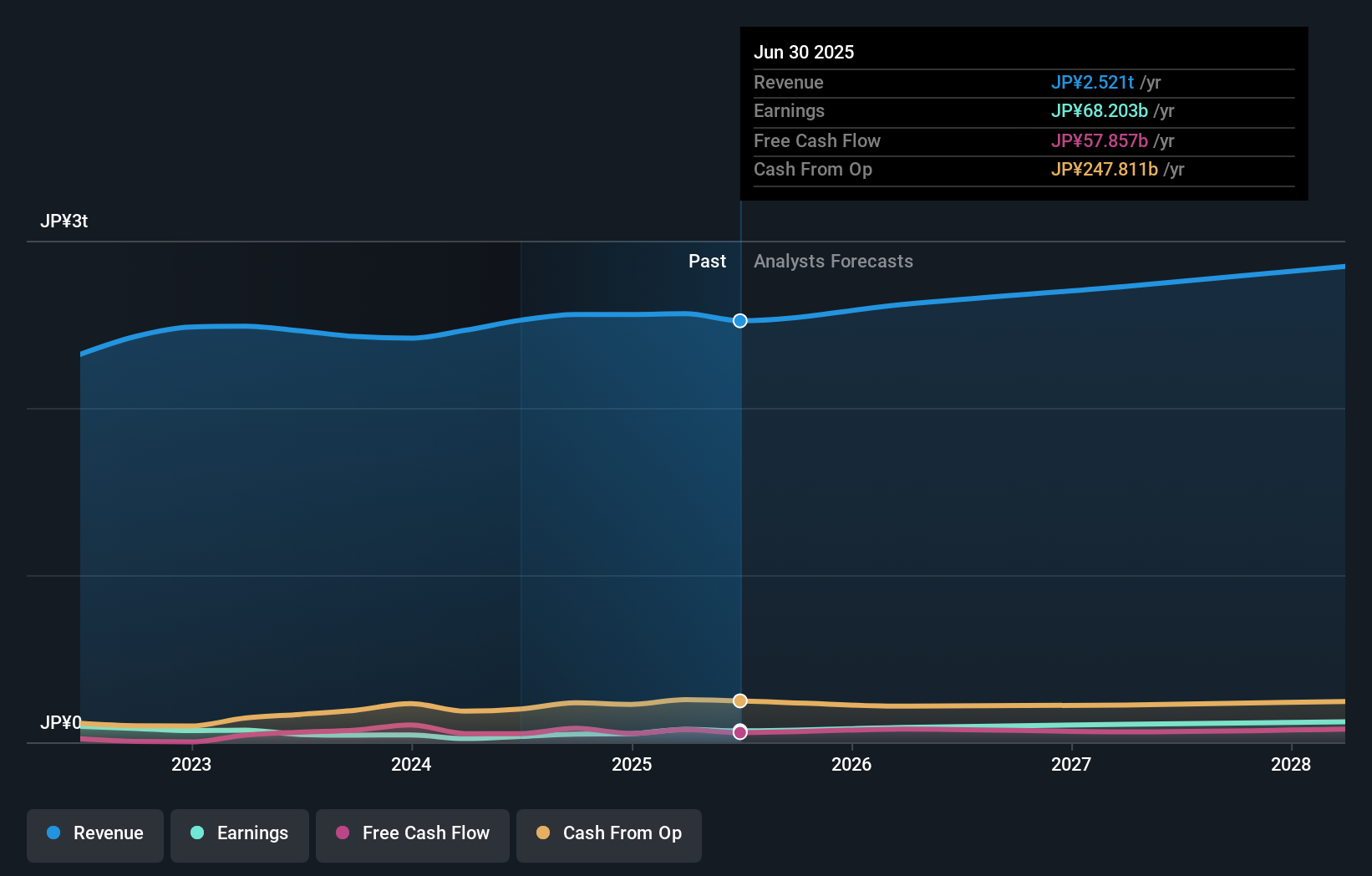This screenshot has height=876, width=1372.
Task: Click the JP¥2.521t revenue value link
Action: click(x=1093, y=83)
